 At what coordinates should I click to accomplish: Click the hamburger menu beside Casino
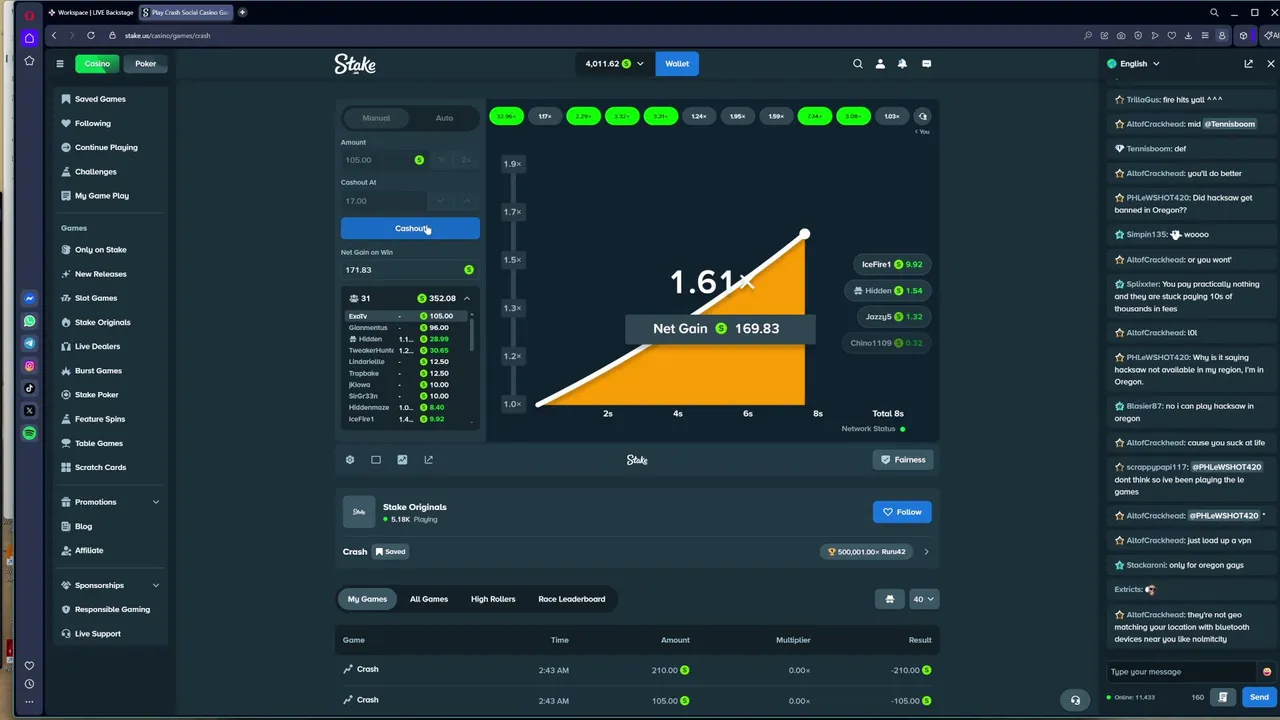tap(60, 64)
